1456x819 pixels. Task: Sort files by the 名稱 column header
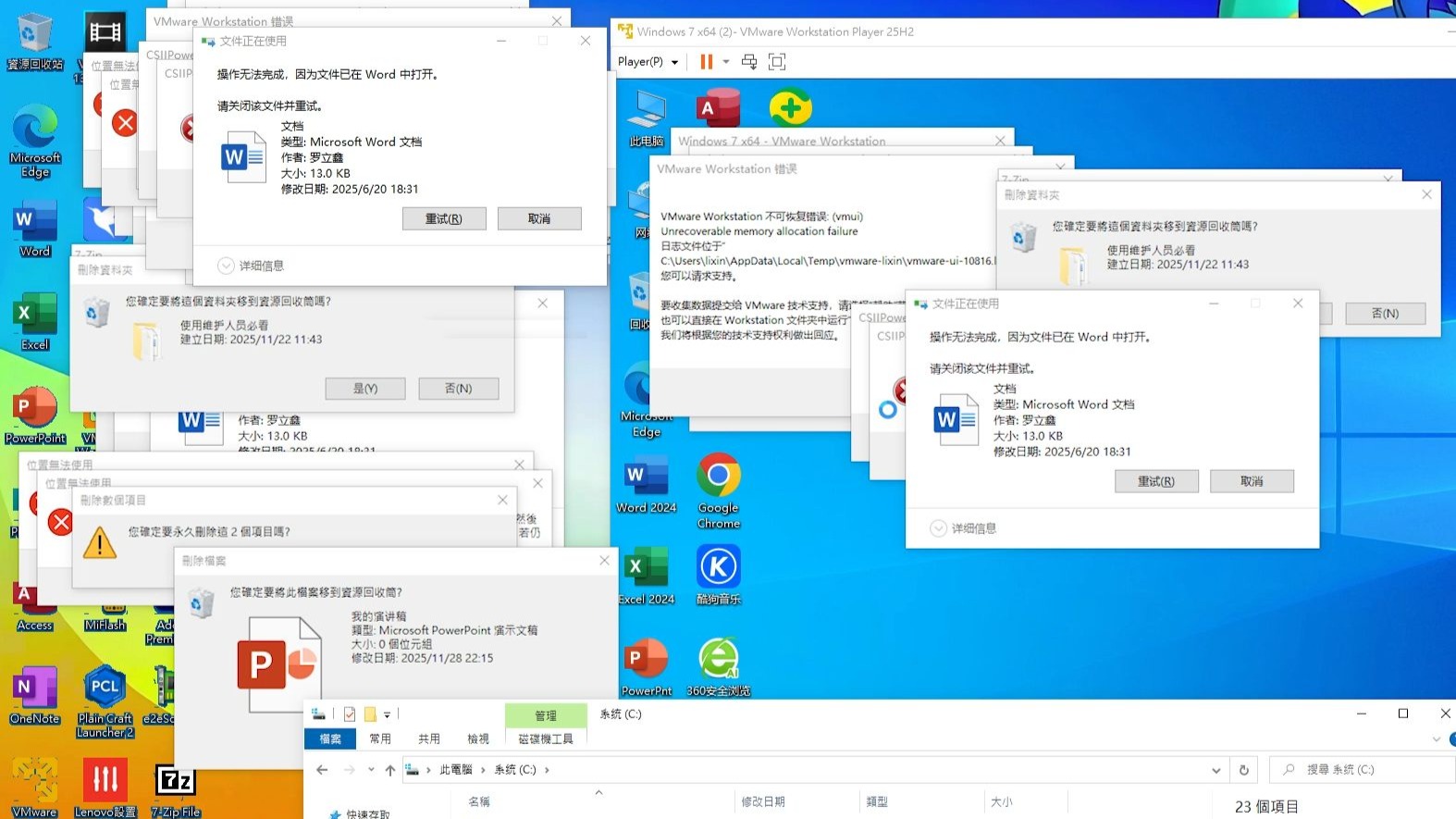pos(479,801)
